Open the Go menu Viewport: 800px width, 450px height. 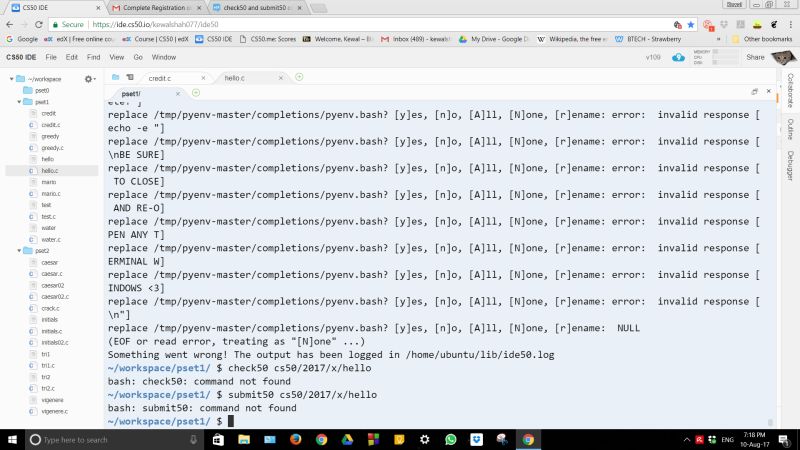coord(138,58)
